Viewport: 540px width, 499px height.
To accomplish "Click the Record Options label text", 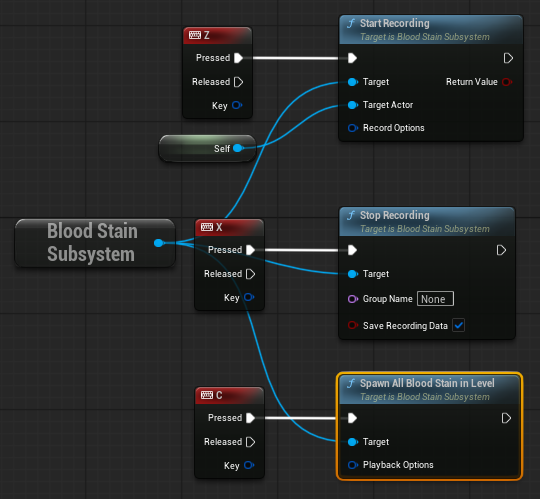I will tap(394, 128).
